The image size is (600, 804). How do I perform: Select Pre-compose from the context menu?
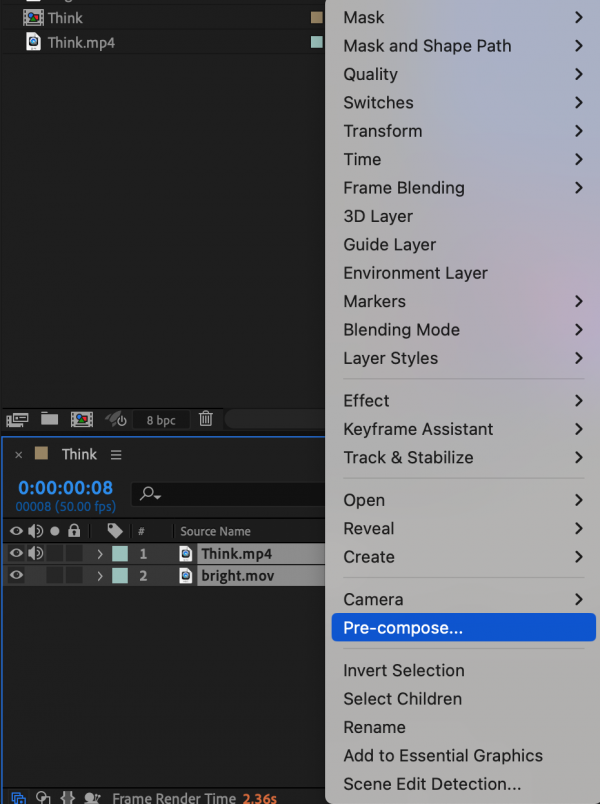420,627
